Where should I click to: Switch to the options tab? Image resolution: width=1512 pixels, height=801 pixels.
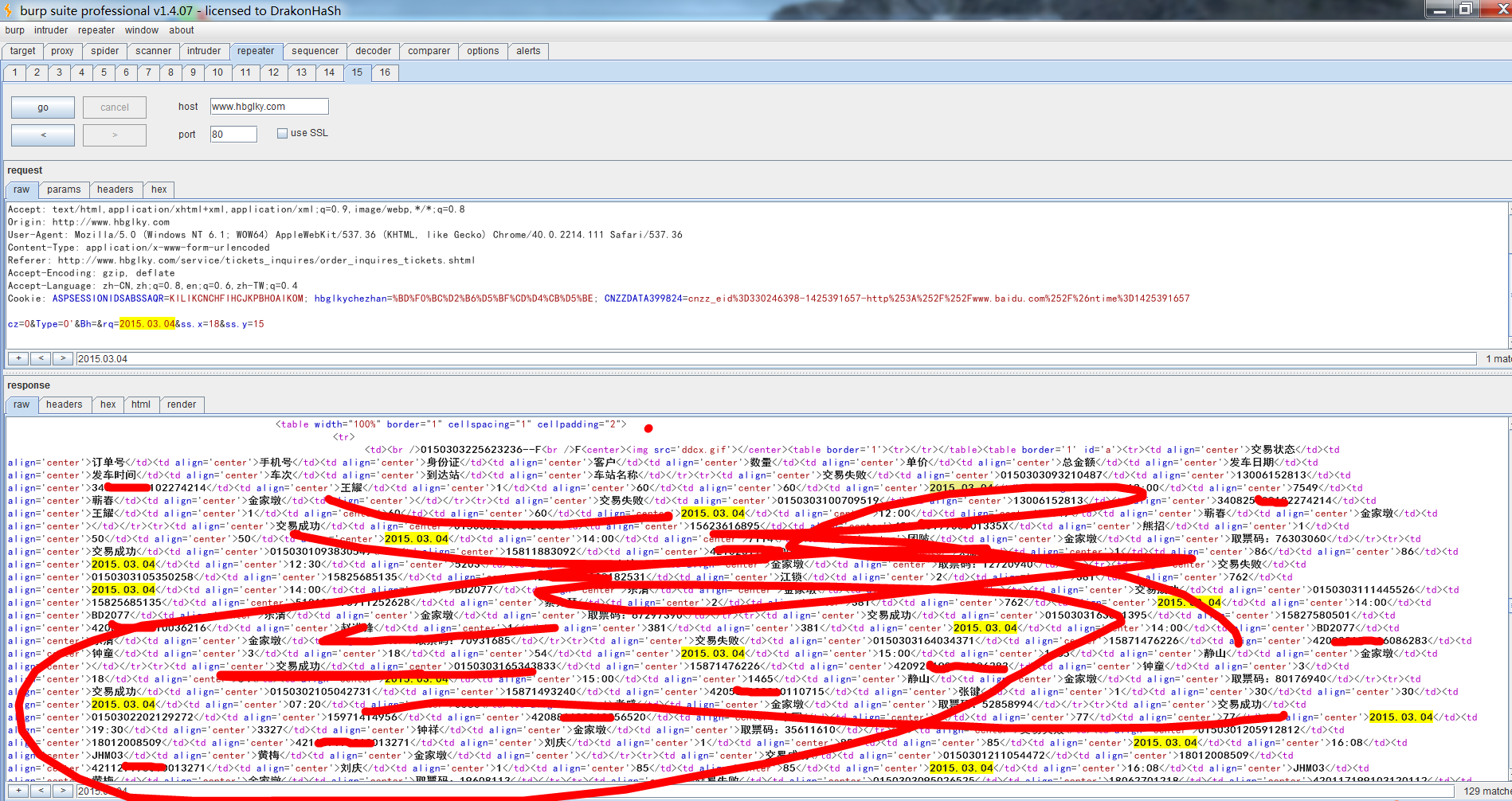point(483,51)
